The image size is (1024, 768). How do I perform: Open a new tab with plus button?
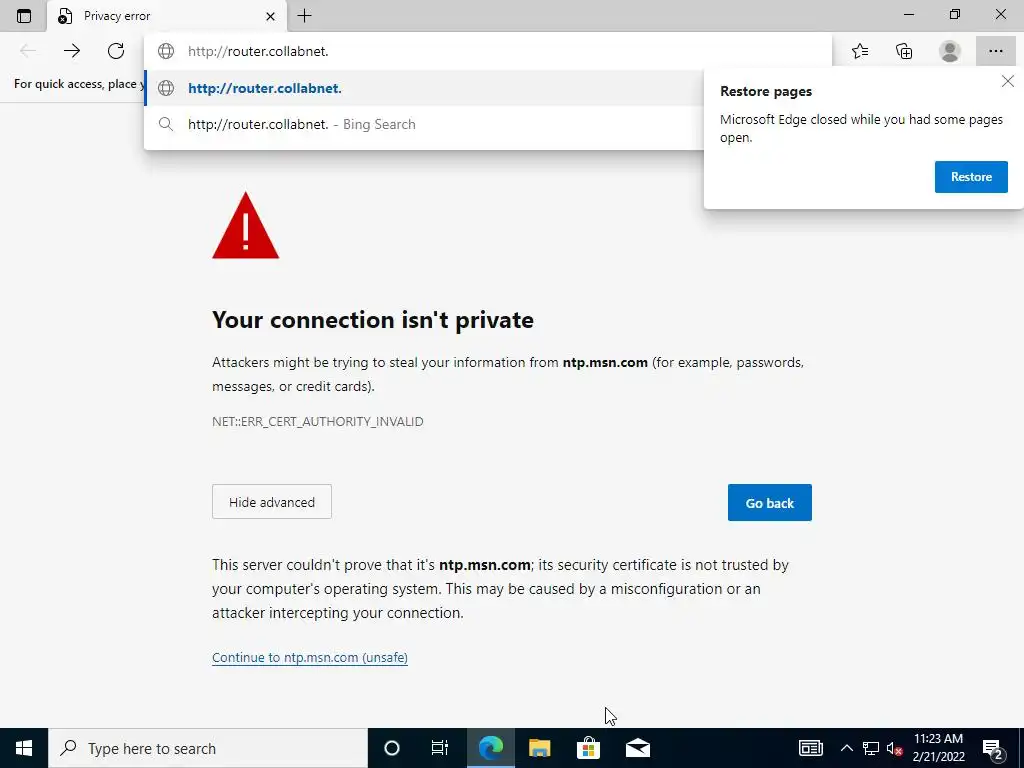(304, 16)
